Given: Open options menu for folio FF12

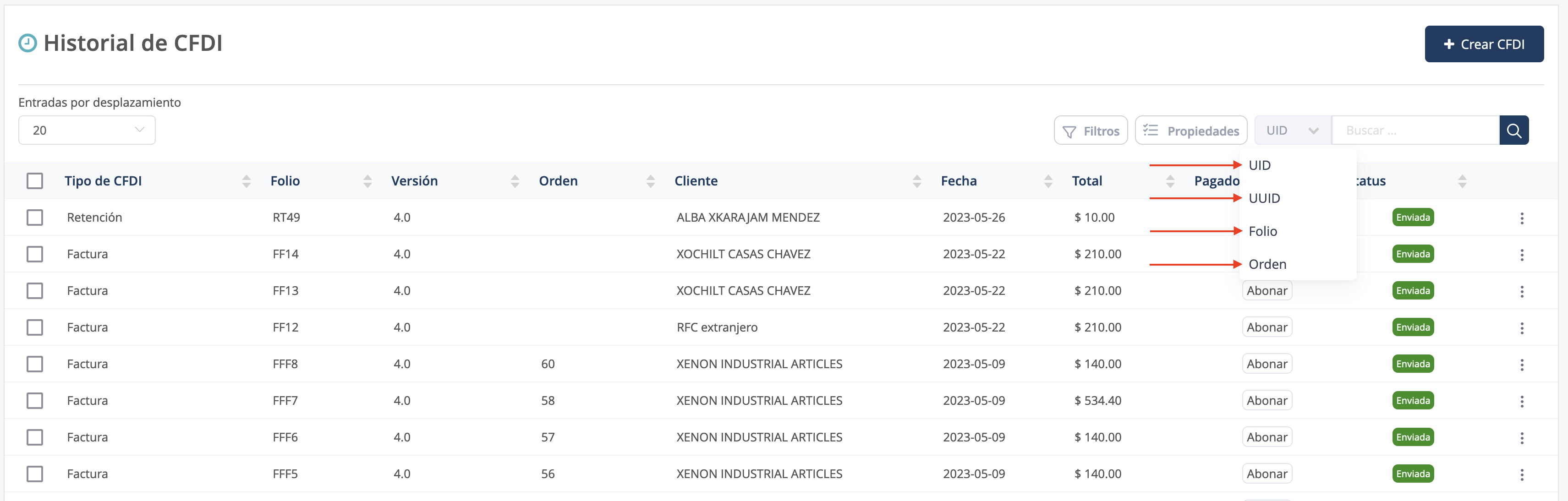Looking at the screenshot, I should click(x=1522, y=328).
